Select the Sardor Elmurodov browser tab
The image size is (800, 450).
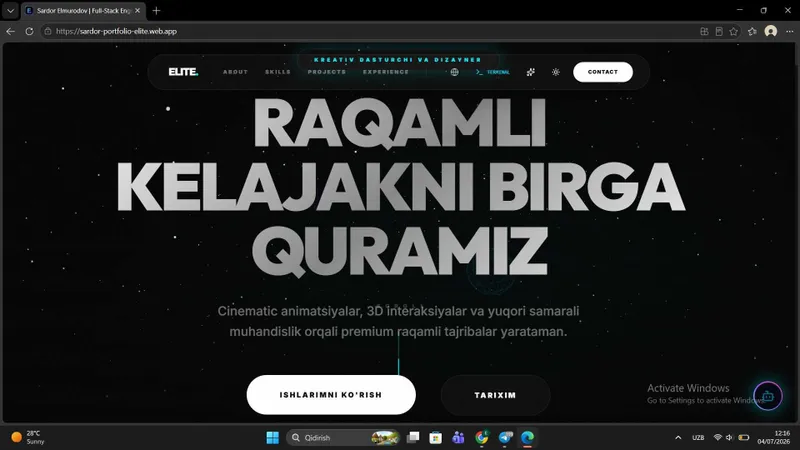83,10
